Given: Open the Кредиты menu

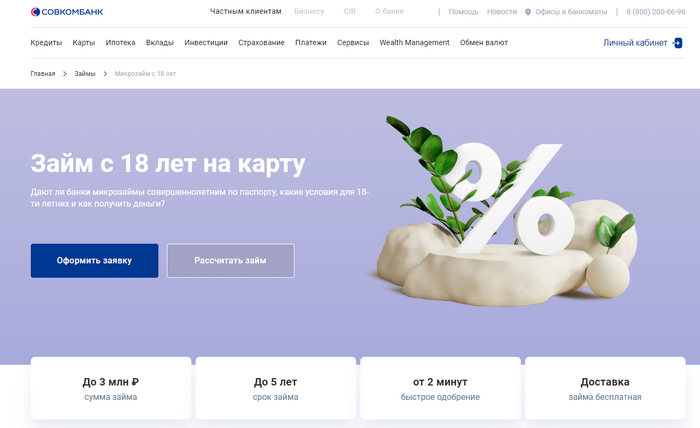Looking at the screenshot, I should point(46,43).
